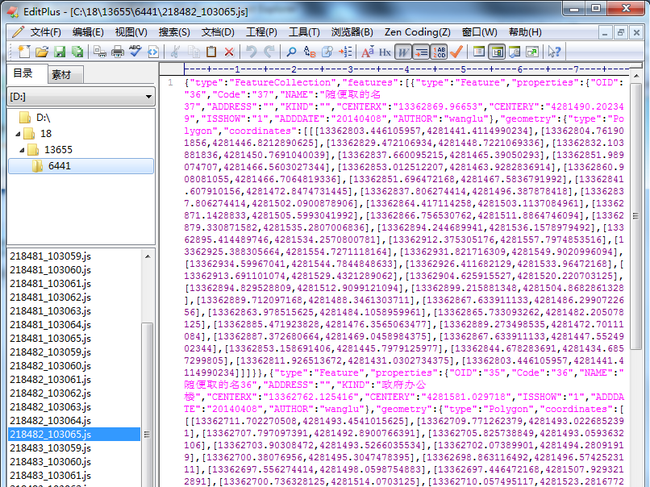Save the current file with the disk icon
650x487 pixels.
60,52
